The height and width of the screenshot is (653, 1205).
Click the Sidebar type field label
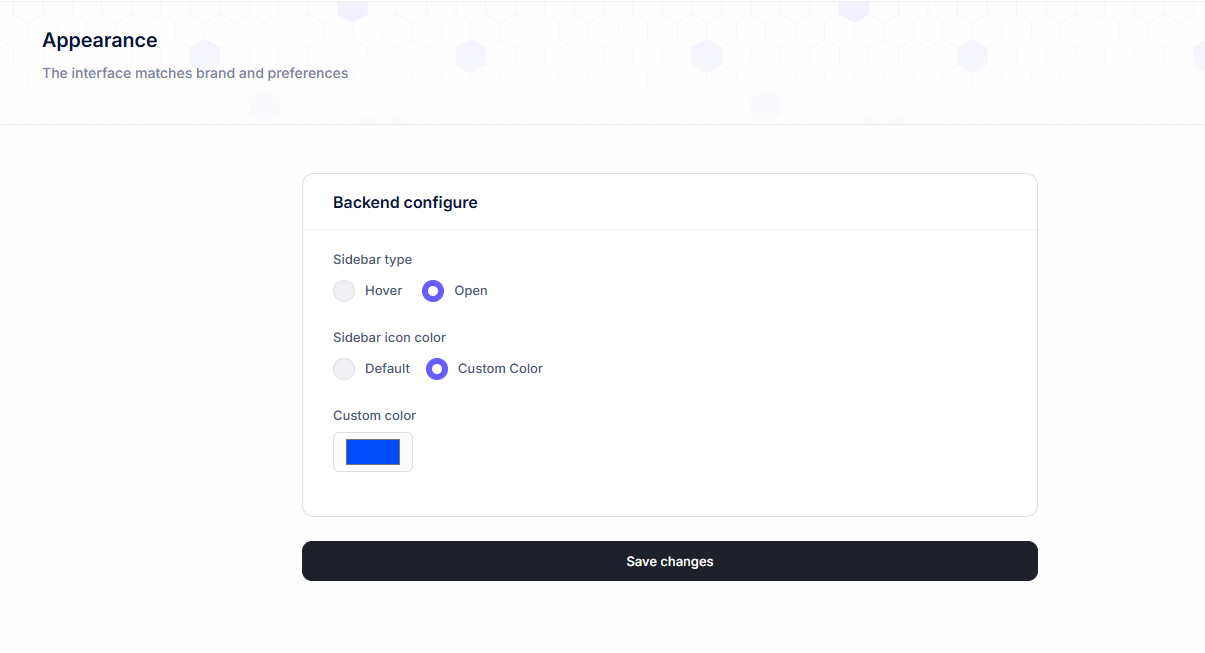372,260
